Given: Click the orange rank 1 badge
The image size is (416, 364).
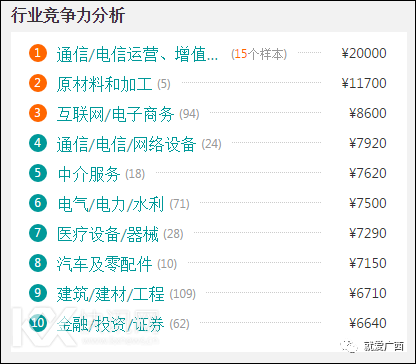Looking at the screenshot, I should point(38,53).
